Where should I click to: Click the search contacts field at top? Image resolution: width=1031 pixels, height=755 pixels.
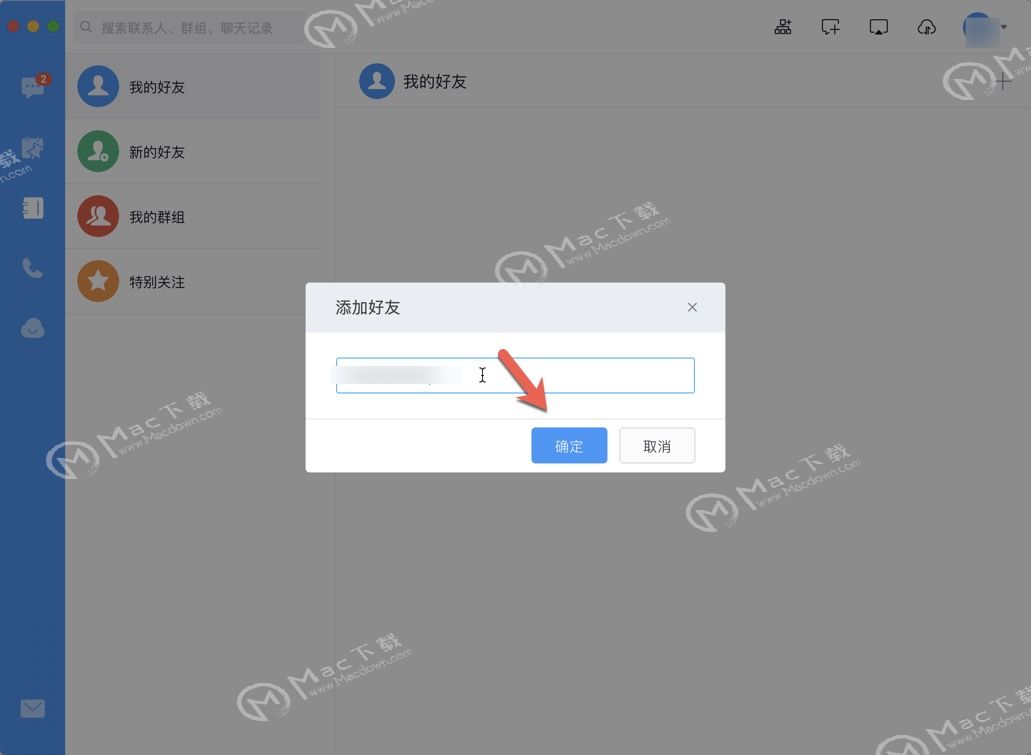click(x=187, y=28)
